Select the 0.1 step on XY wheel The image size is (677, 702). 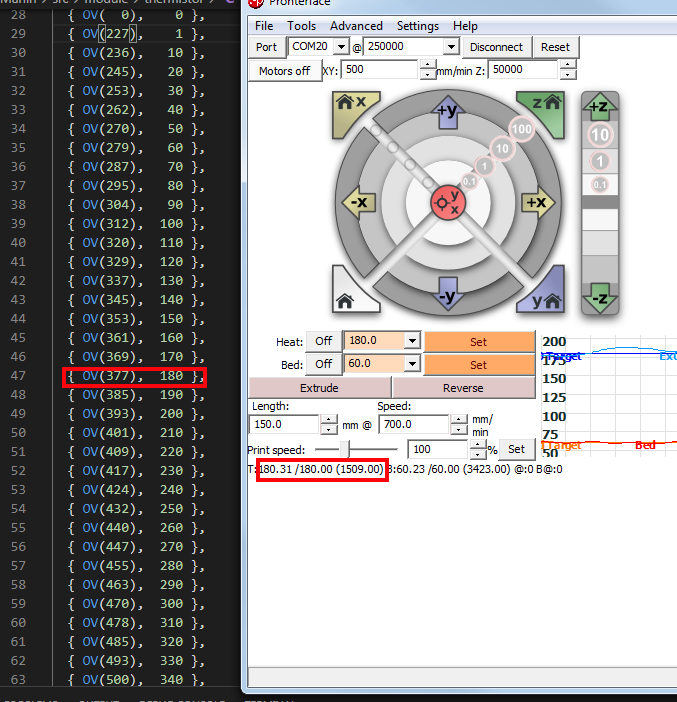click(x=469, y=182)
